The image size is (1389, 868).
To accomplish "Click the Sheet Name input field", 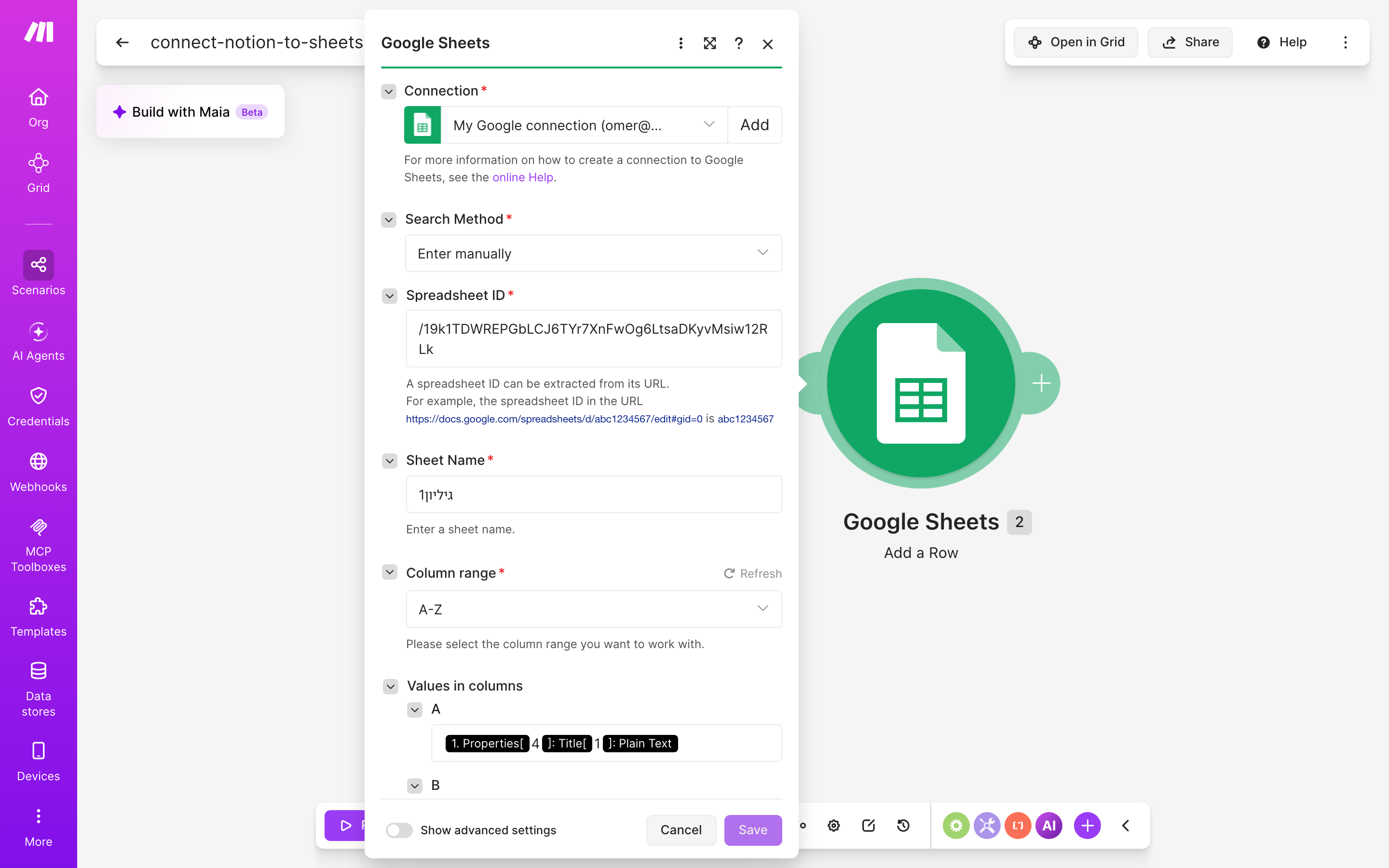I will point(594,494).
